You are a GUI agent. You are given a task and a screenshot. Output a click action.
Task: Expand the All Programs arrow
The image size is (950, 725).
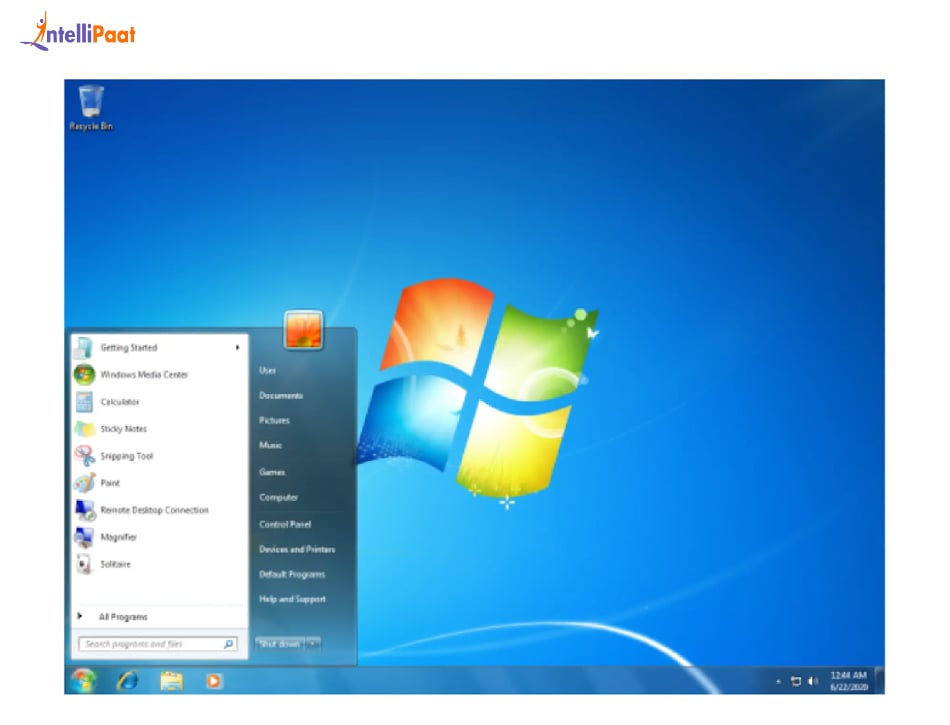point(79,617)
